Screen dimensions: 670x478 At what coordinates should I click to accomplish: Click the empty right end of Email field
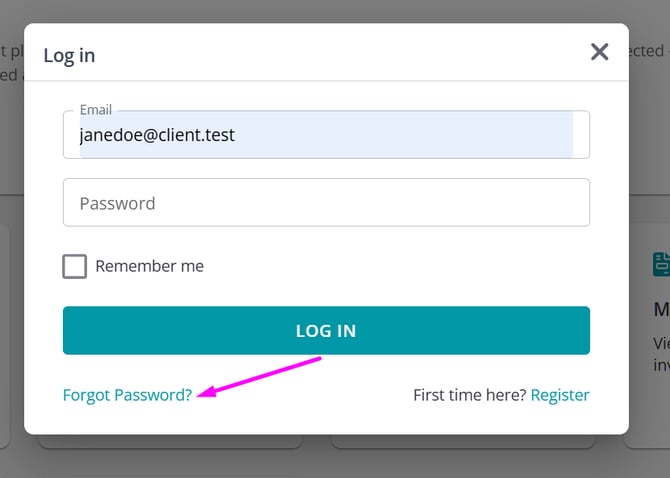[x=581, y=134]
